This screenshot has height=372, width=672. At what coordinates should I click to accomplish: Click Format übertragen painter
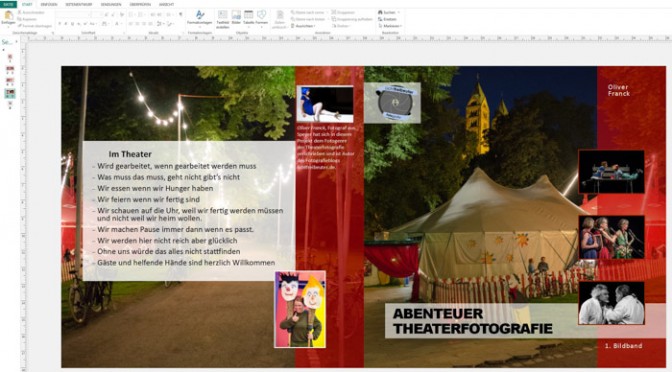click(35, 26)
